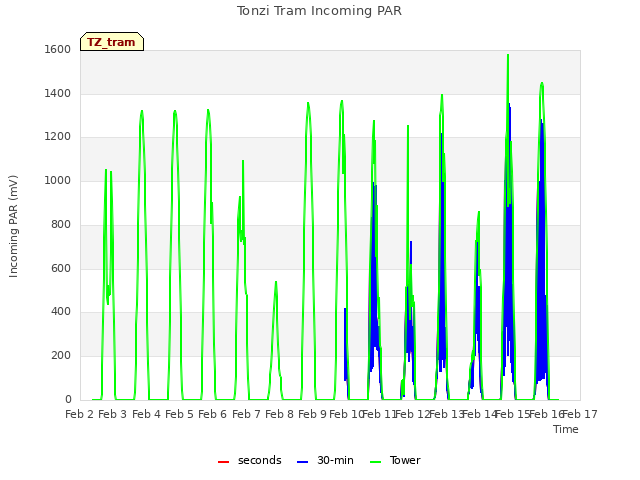This screenshot has width=640, height=480.
Task: Click the 1000 y-axis tick label
Action: click(x=58, y=180)
